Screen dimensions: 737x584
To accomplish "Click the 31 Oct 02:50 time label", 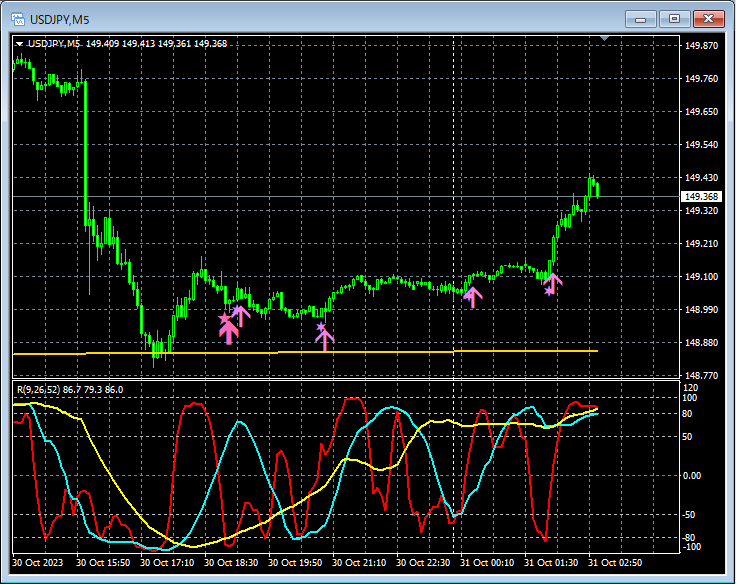I will [x=615, y=563].
